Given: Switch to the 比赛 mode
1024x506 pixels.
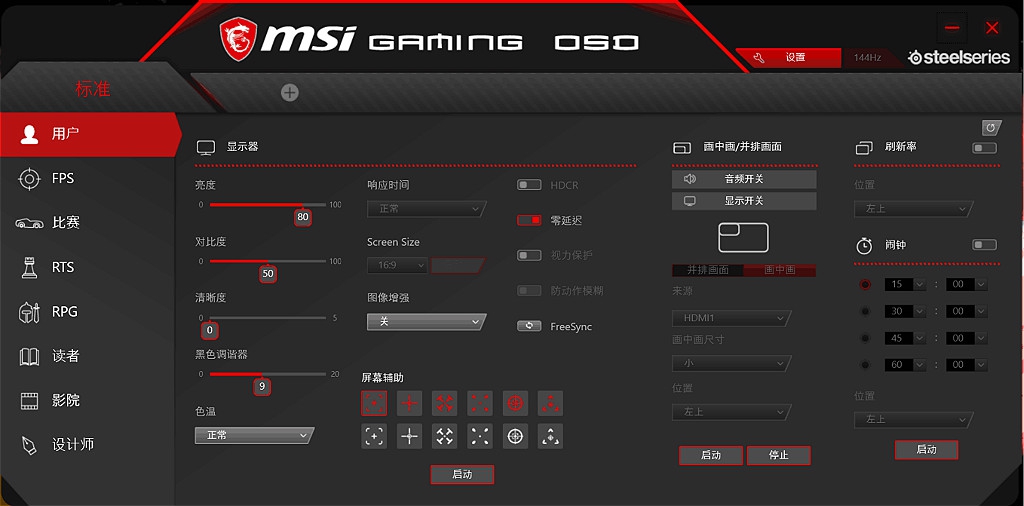Looking at the screenshot, I should coord(88,223).
